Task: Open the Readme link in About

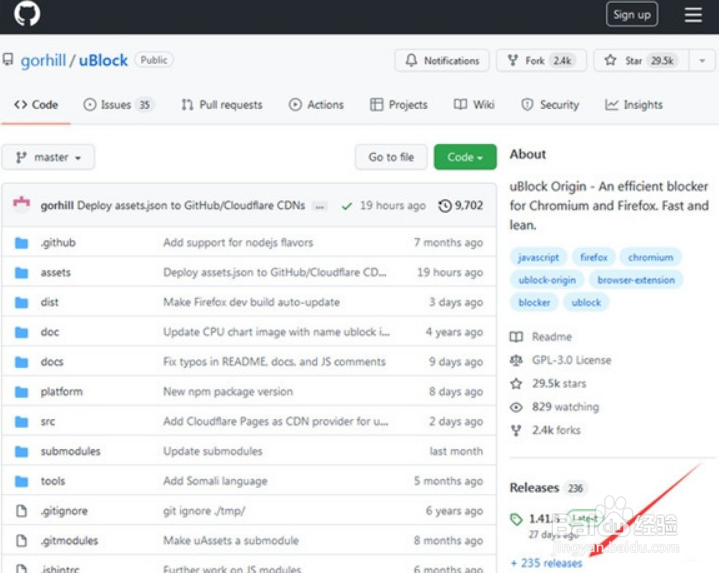Action: 541,337
